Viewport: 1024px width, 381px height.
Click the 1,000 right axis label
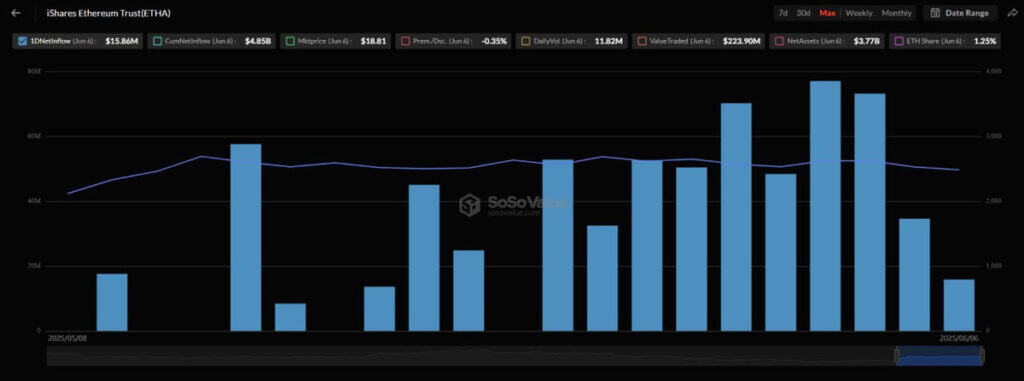[993, 266]
